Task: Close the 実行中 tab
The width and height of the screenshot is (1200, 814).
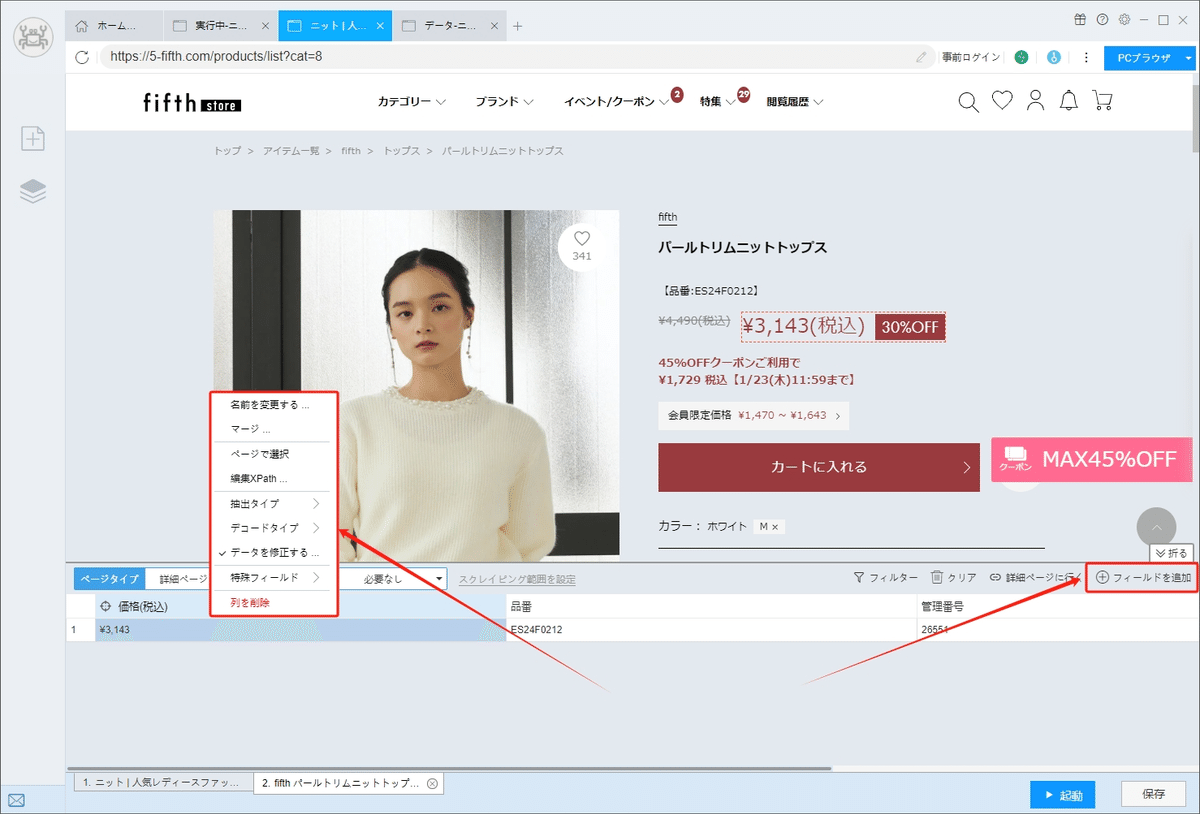Action: click(x=265, y=26)
